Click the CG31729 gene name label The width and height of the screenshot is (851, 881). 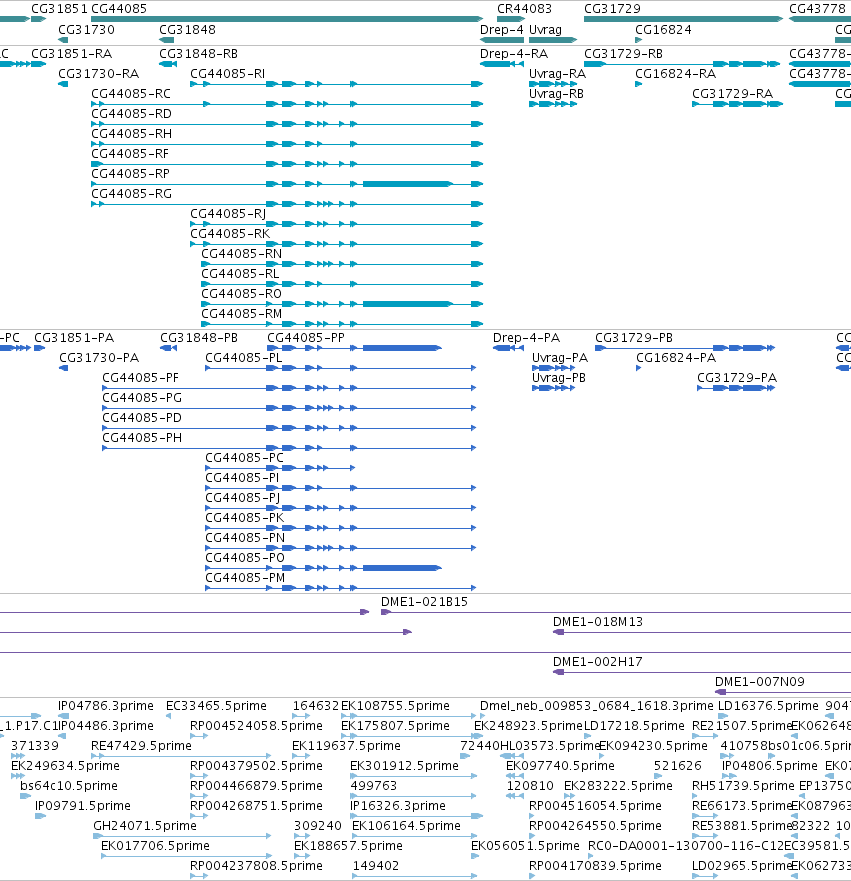point(612,8)
